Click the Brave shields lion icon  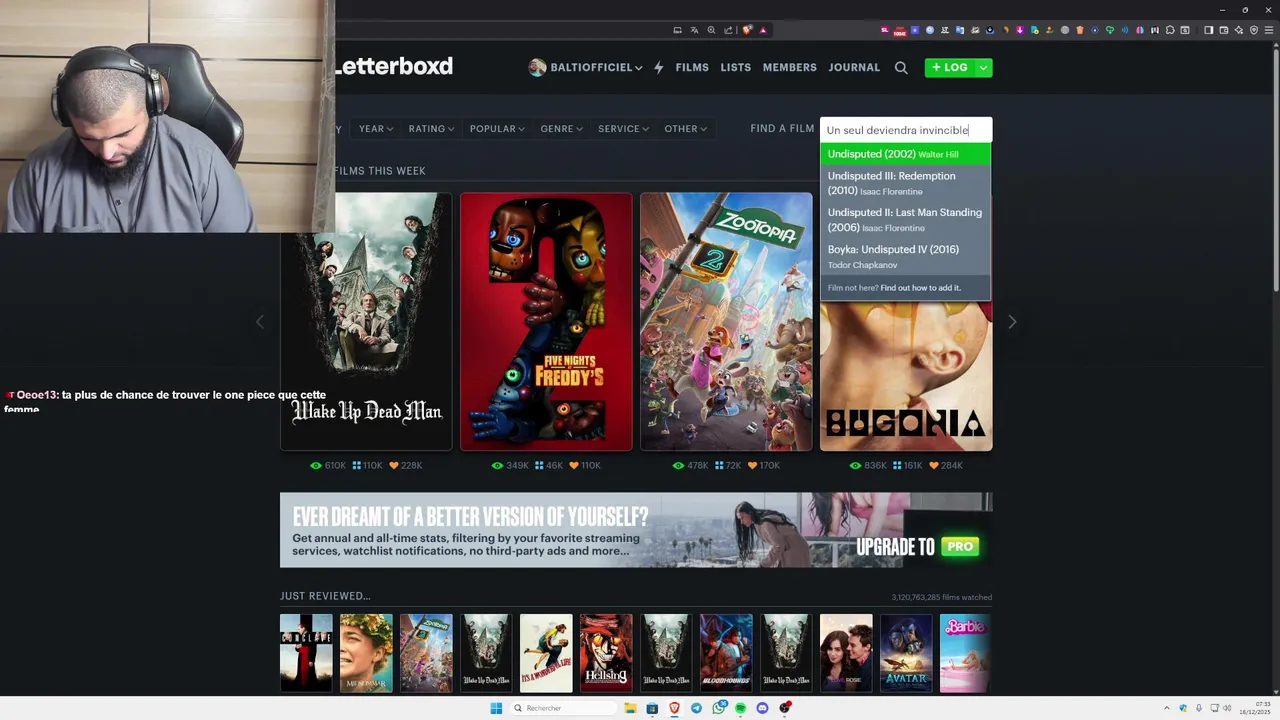click(x=747, y=30)
